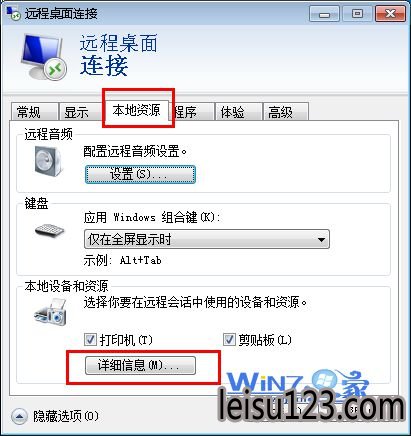This screenshot has width=411, height=436.
Task: Switch to the 显示 tab
Action: tap(80, 112)
